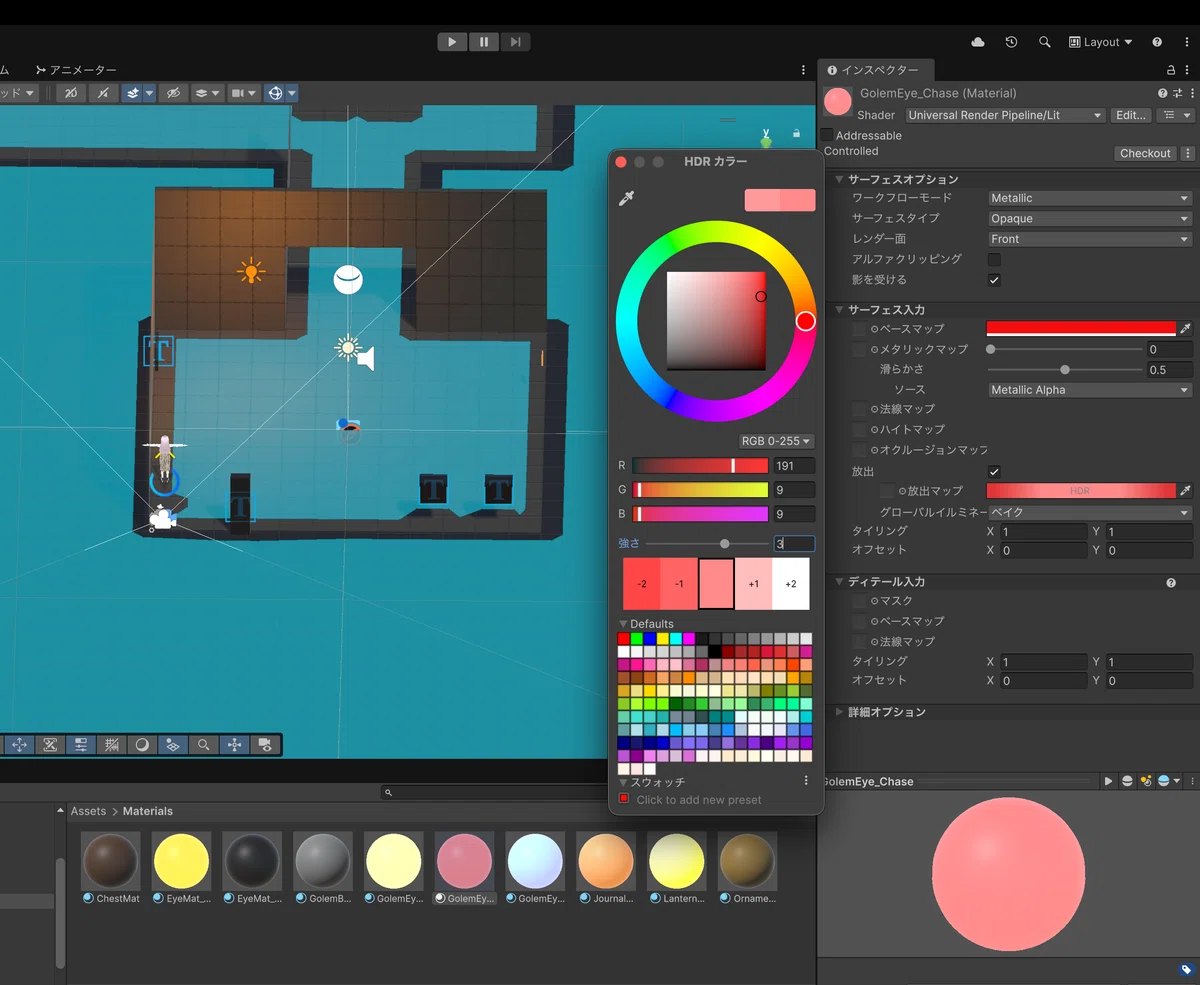Image resolution: width=1200 pixels, height=985 pixels.
Task: Advance one frame with the Step button
Action: click(x=515, y=42)
